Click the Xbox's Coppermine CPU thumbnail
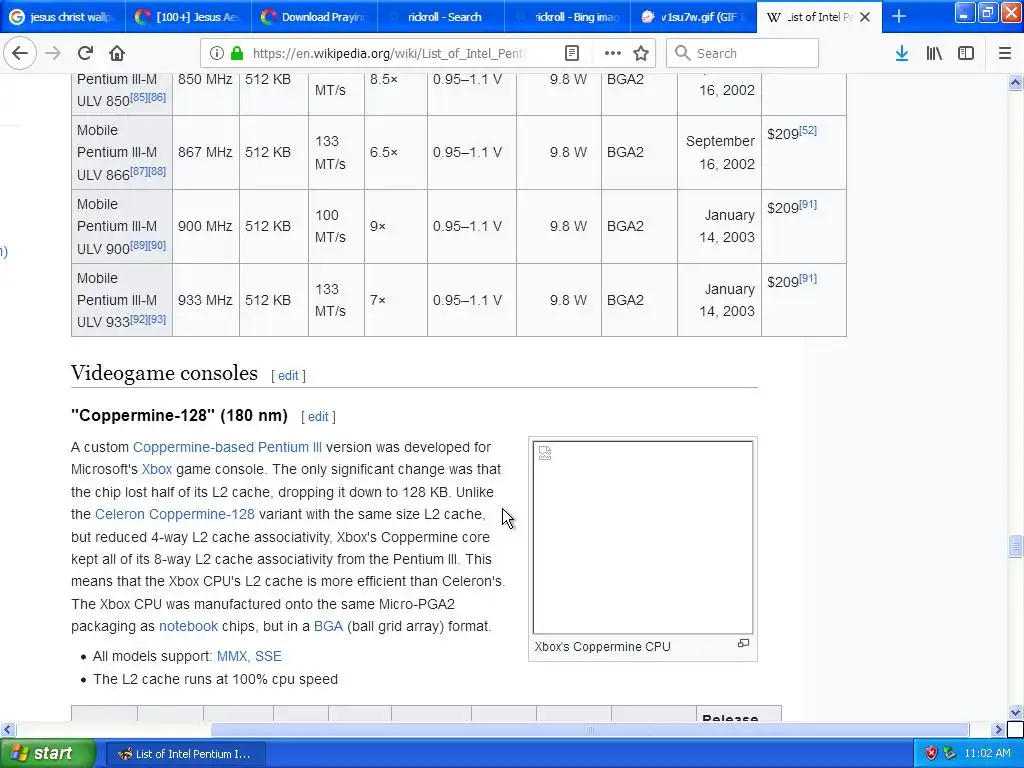This screenshot has width=1024, height=768. (643, 537)
